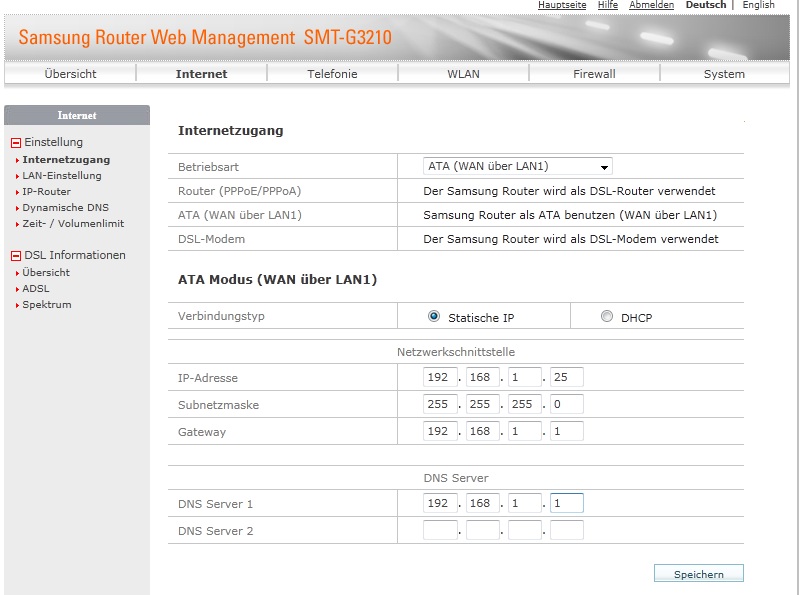Click the first DNS Server 2 octet field
The width and height of the screenshot is (799, 595).
pos(440,530)
